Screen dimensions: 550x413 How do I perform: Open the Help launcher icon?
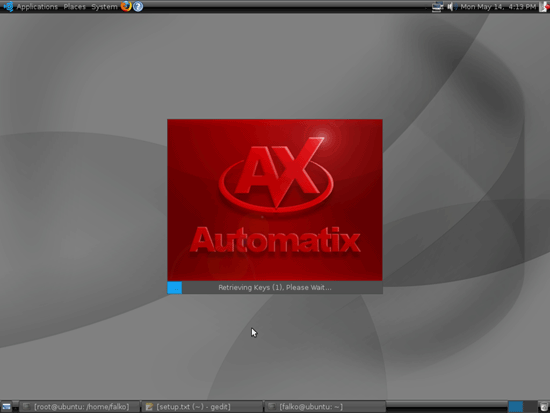pyautogui.click(x=138, y=6)
